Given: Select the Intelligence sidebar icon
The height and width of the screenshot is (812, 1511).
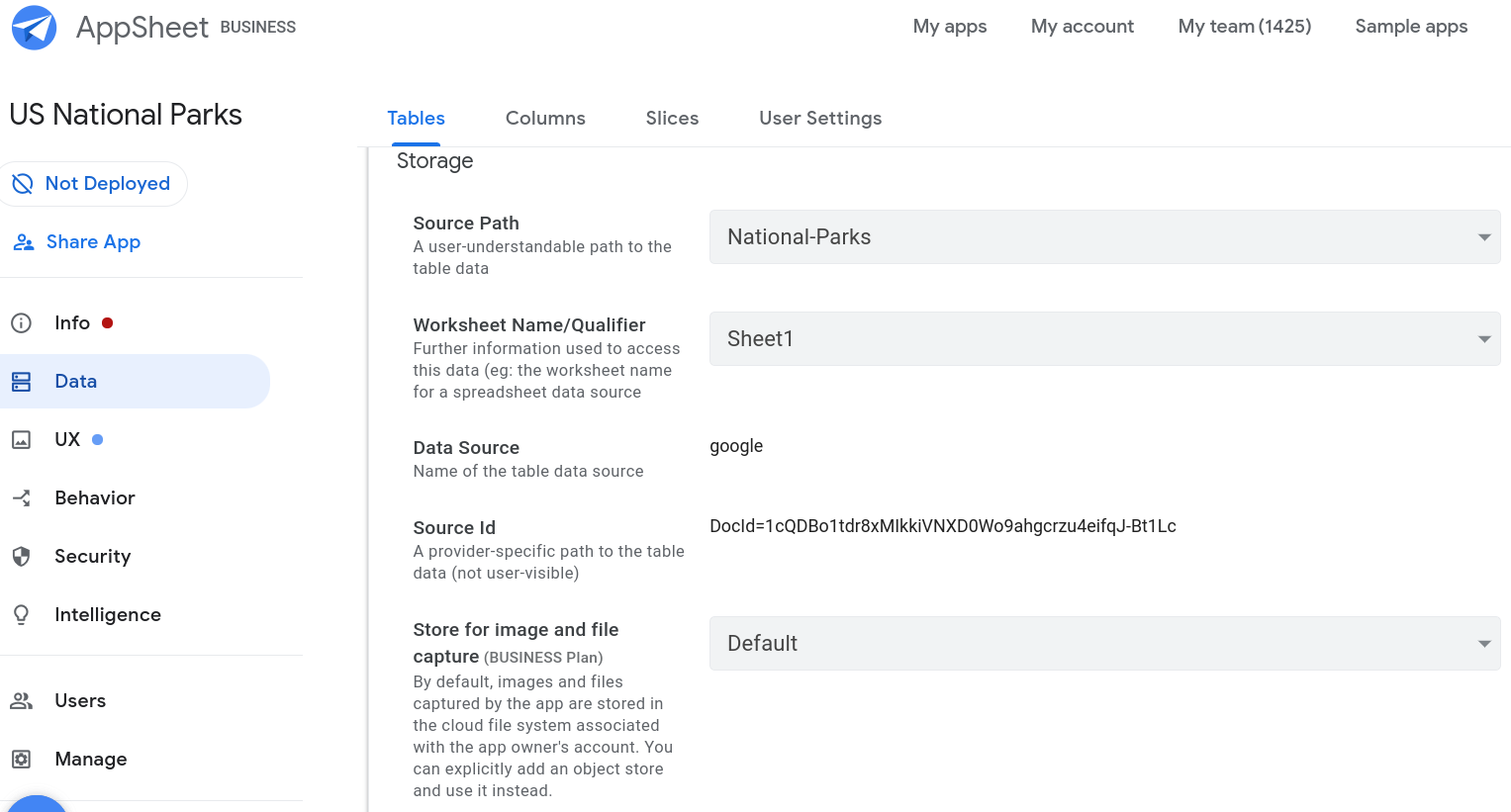Looking at the screenshot, I should point(22,614).
